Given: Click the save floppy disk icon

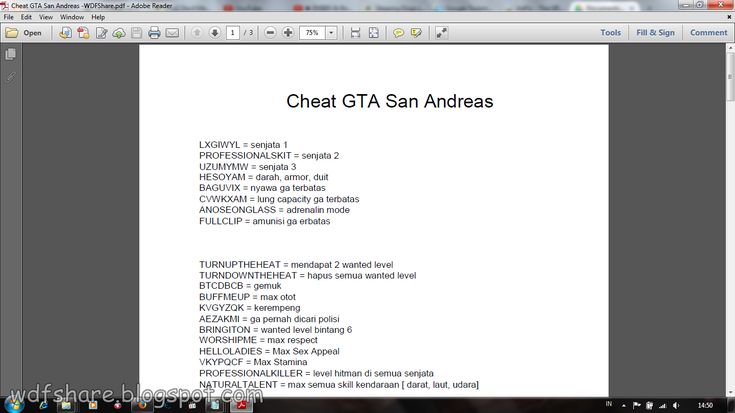Looking at the screenshot, I should tap(136, 33).
